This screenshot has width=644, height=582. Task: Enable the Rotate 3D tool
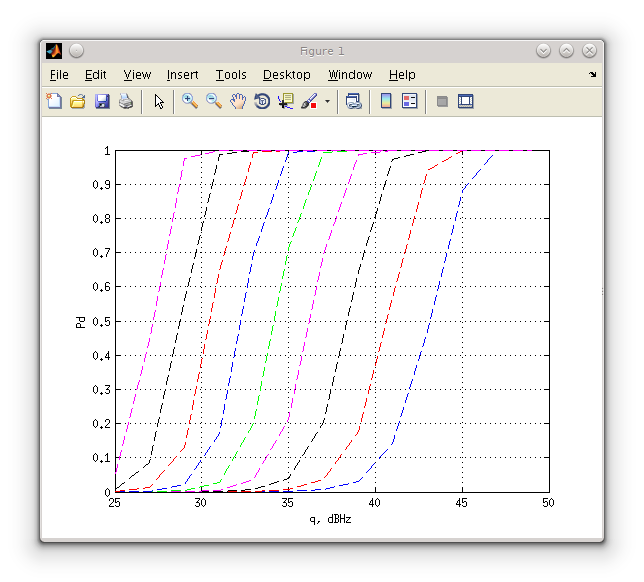(262, 101)
